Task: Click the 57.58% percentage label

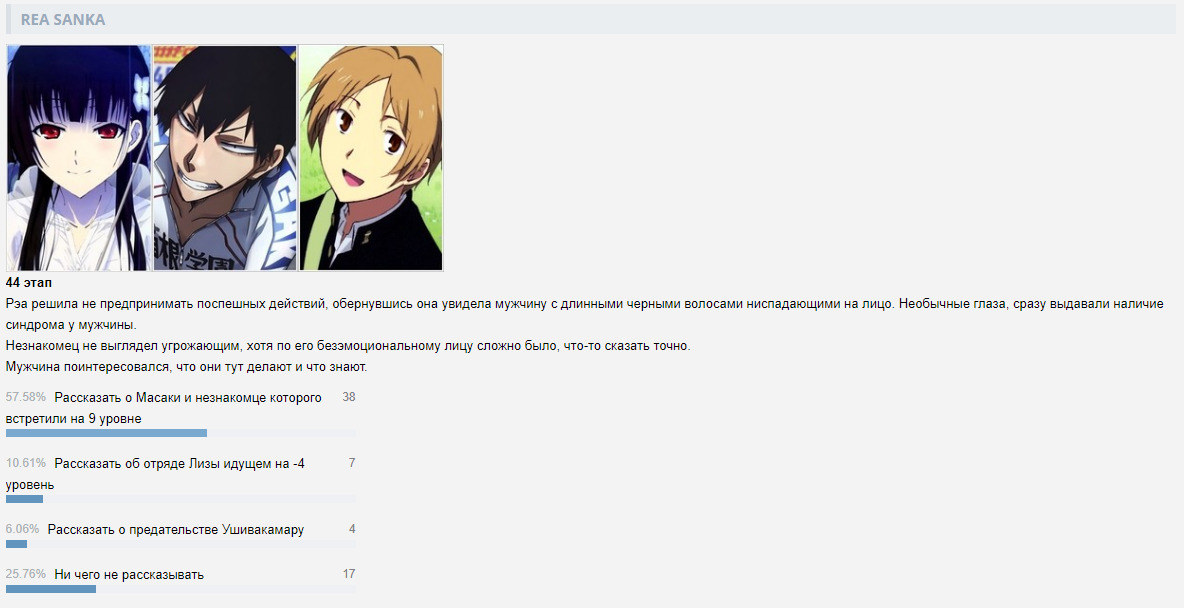Action: pos(26,397)
